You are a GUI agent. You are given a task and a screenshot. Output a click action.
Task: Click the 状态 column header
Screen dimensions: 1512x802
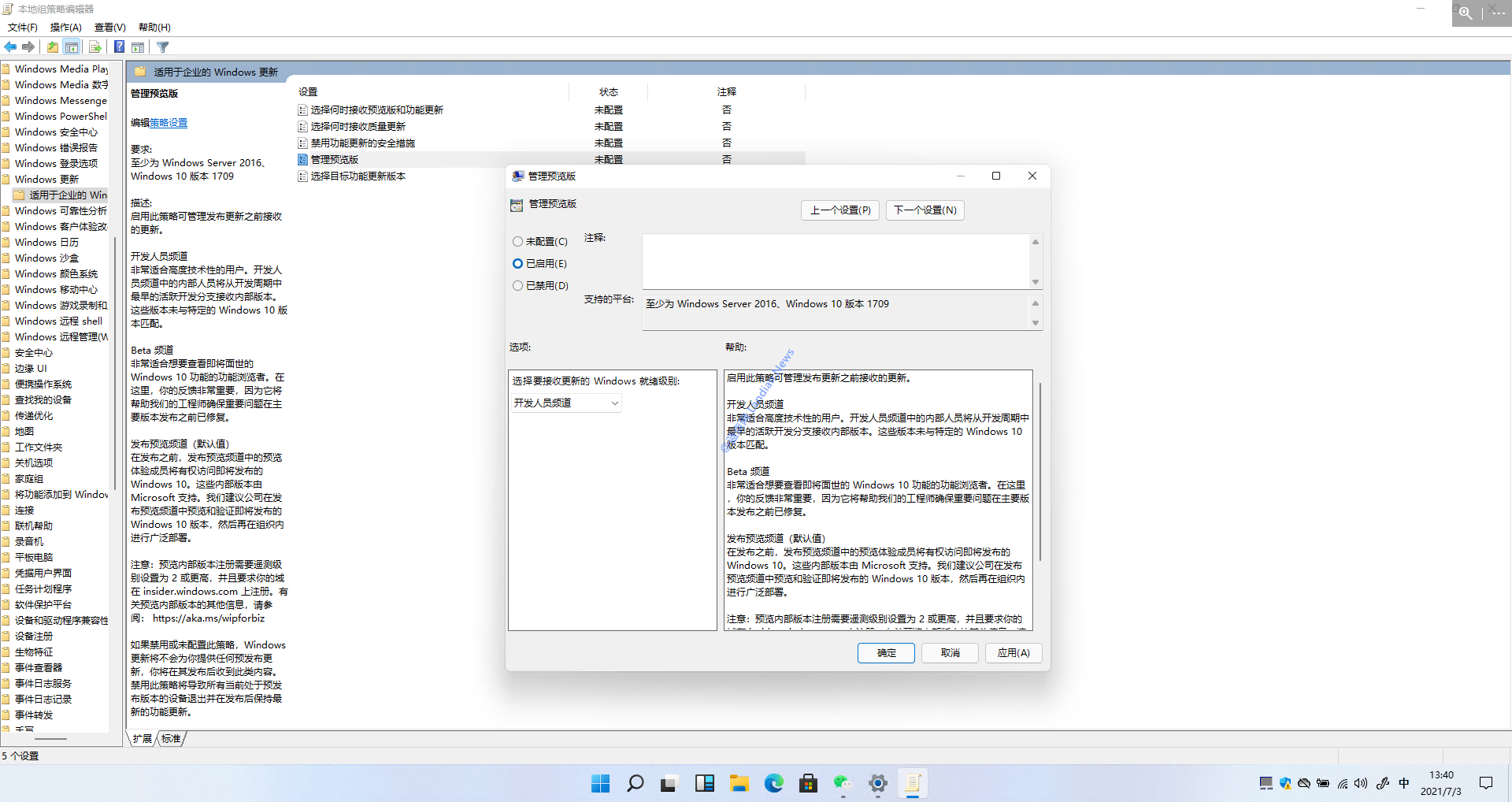pos(608,92)
